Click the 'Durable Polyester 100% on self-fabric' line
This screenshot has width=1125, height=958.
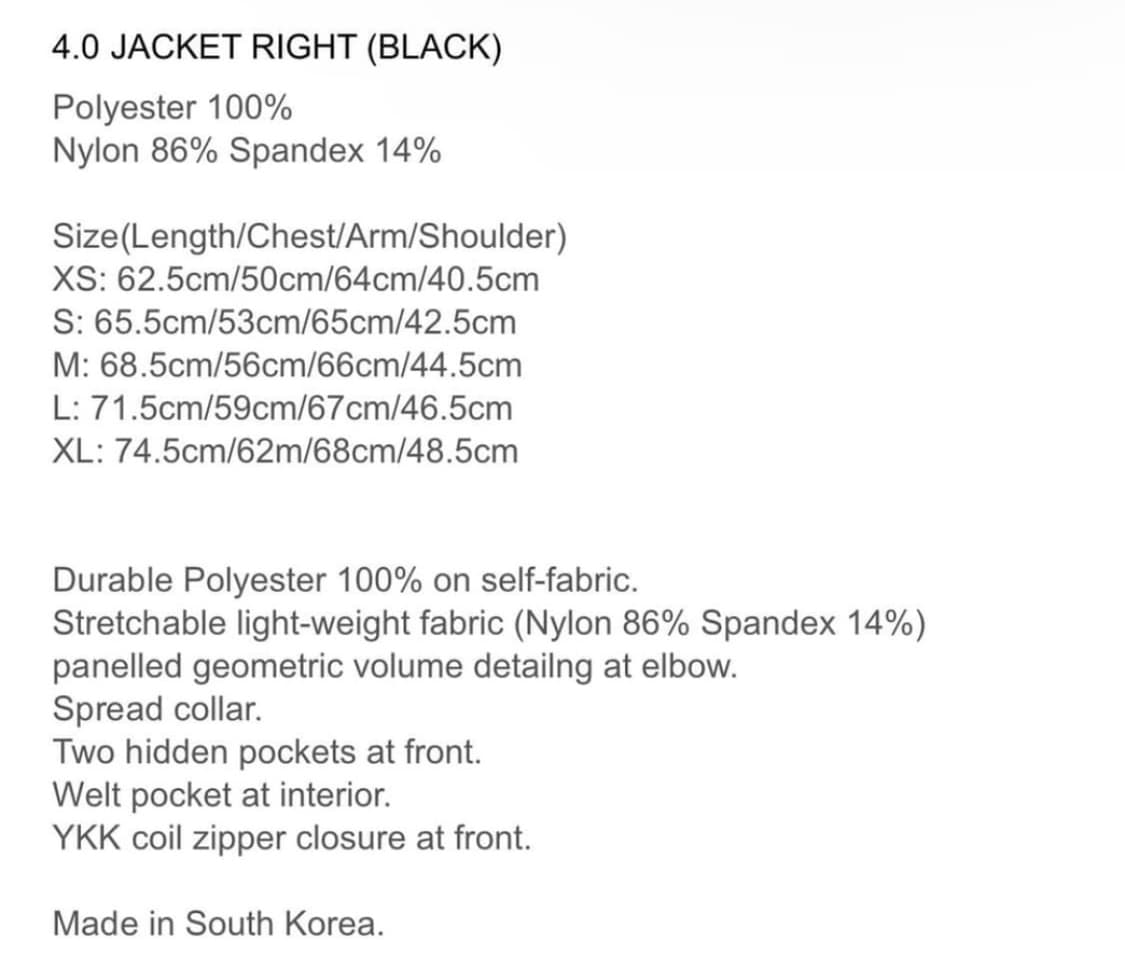(345, 580)
